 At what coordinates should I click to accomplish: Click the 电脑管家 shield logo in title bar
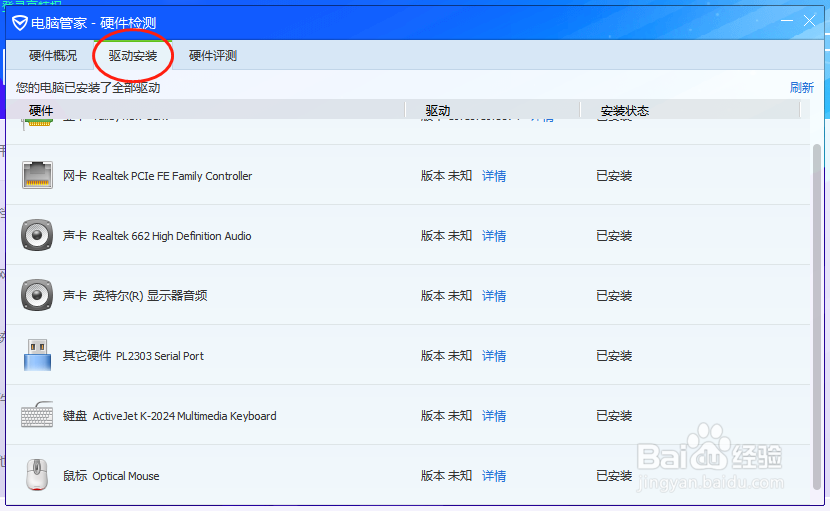pos(20,23)
